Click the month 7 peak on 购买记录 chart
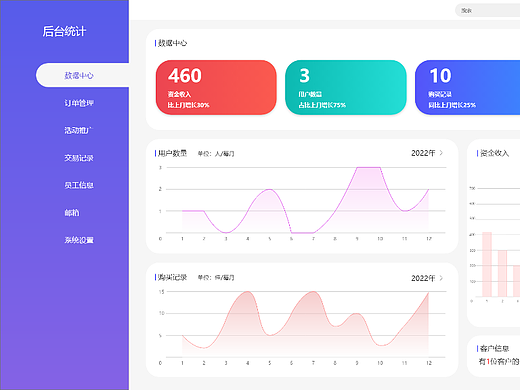Viewport: 520px width, 390px height. 313,292
